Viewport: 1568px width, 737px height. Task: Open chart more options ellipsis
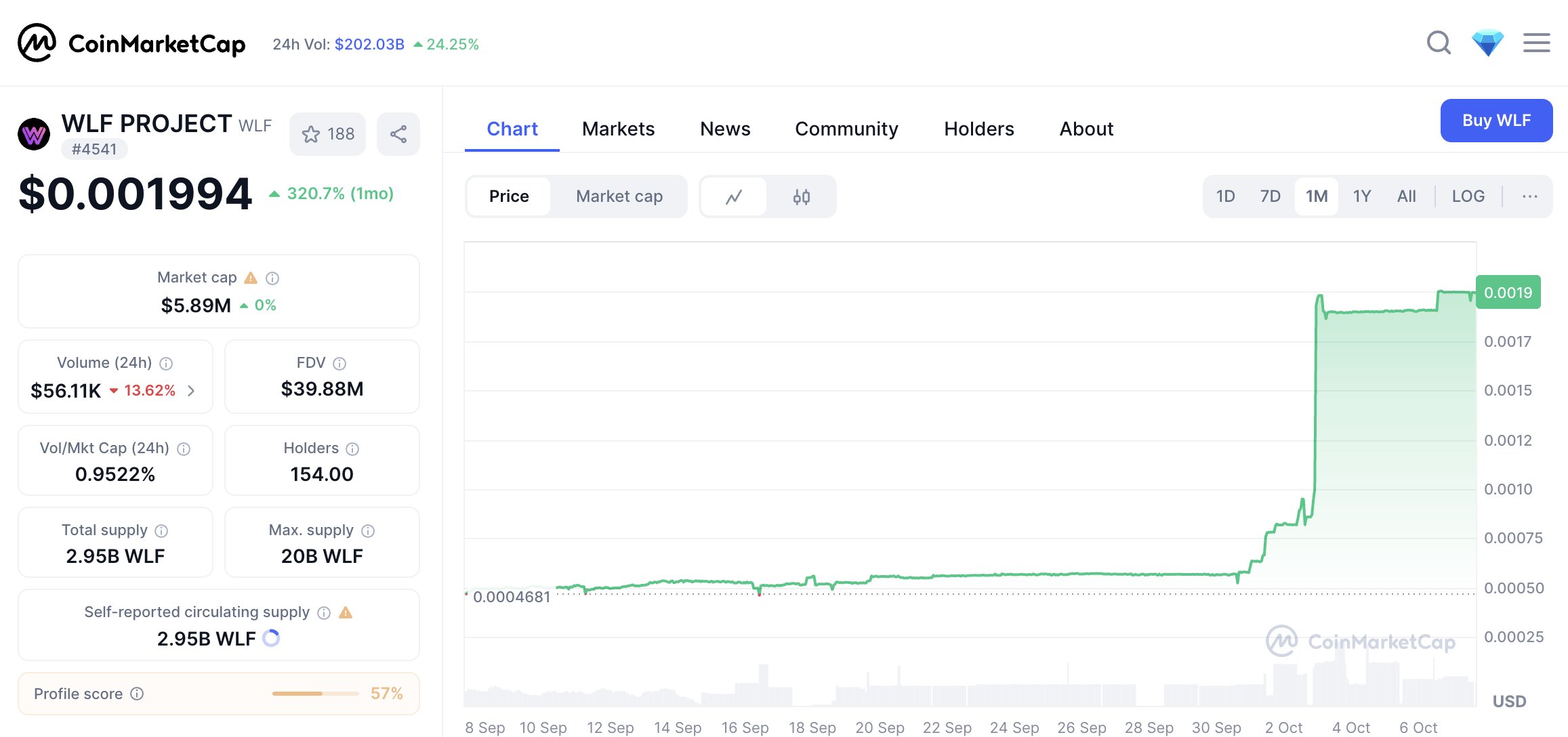[x=1529, y=196]
